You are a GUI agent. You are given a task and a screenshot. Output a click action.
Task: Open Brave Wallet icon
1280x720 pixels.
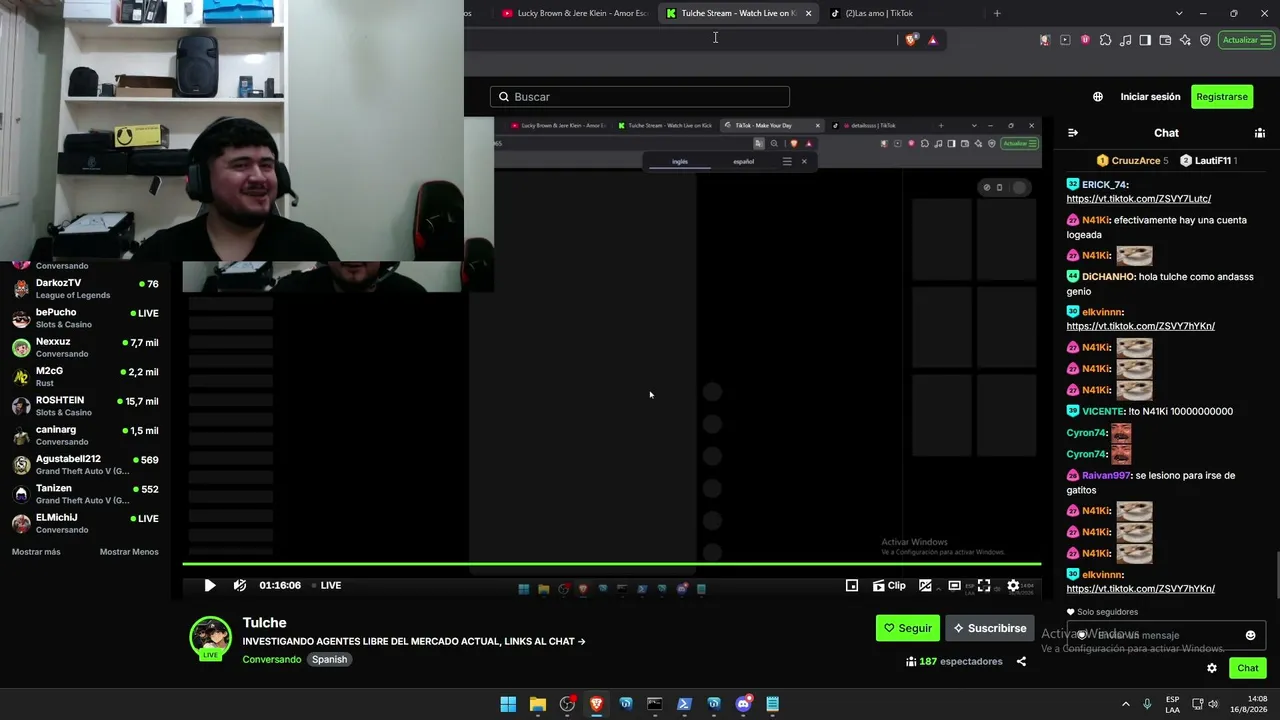(1165, 40)
